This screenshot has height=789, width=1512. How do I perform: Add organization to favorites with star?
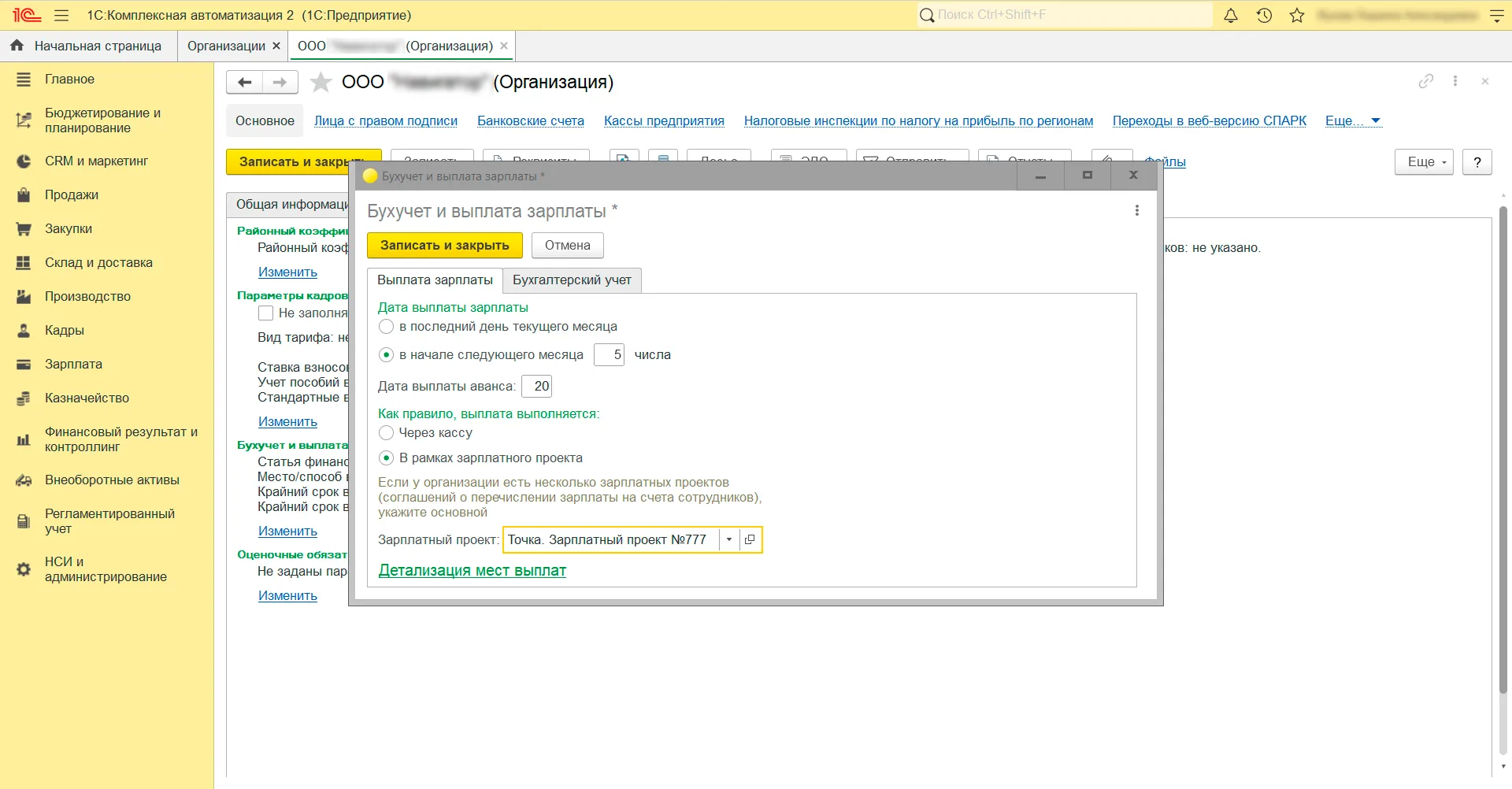(x=321, y=83)
